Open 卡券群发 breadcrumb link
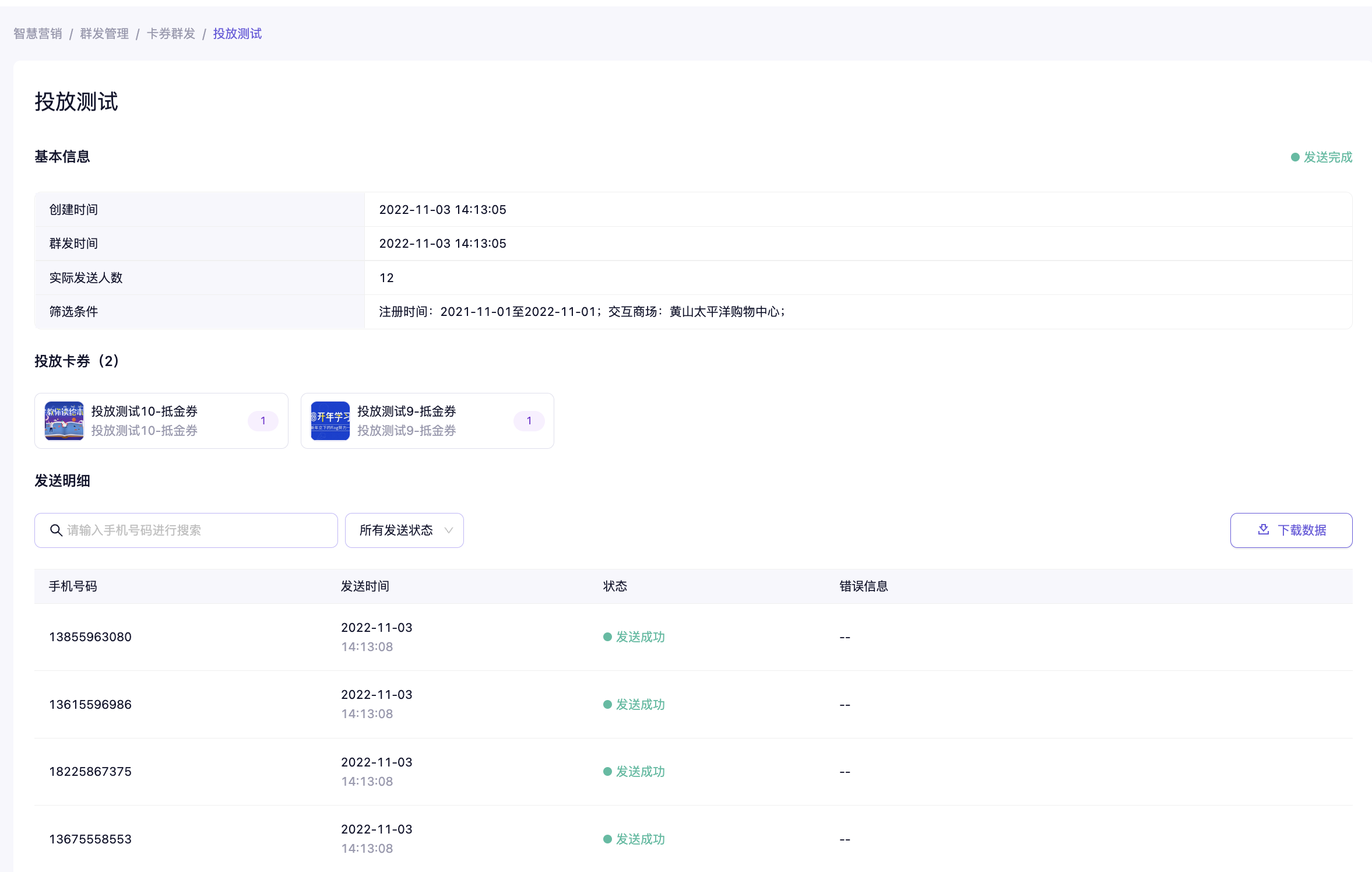Screen dimensions: 1372x872 pyautogui.click(x=171, y=34)
